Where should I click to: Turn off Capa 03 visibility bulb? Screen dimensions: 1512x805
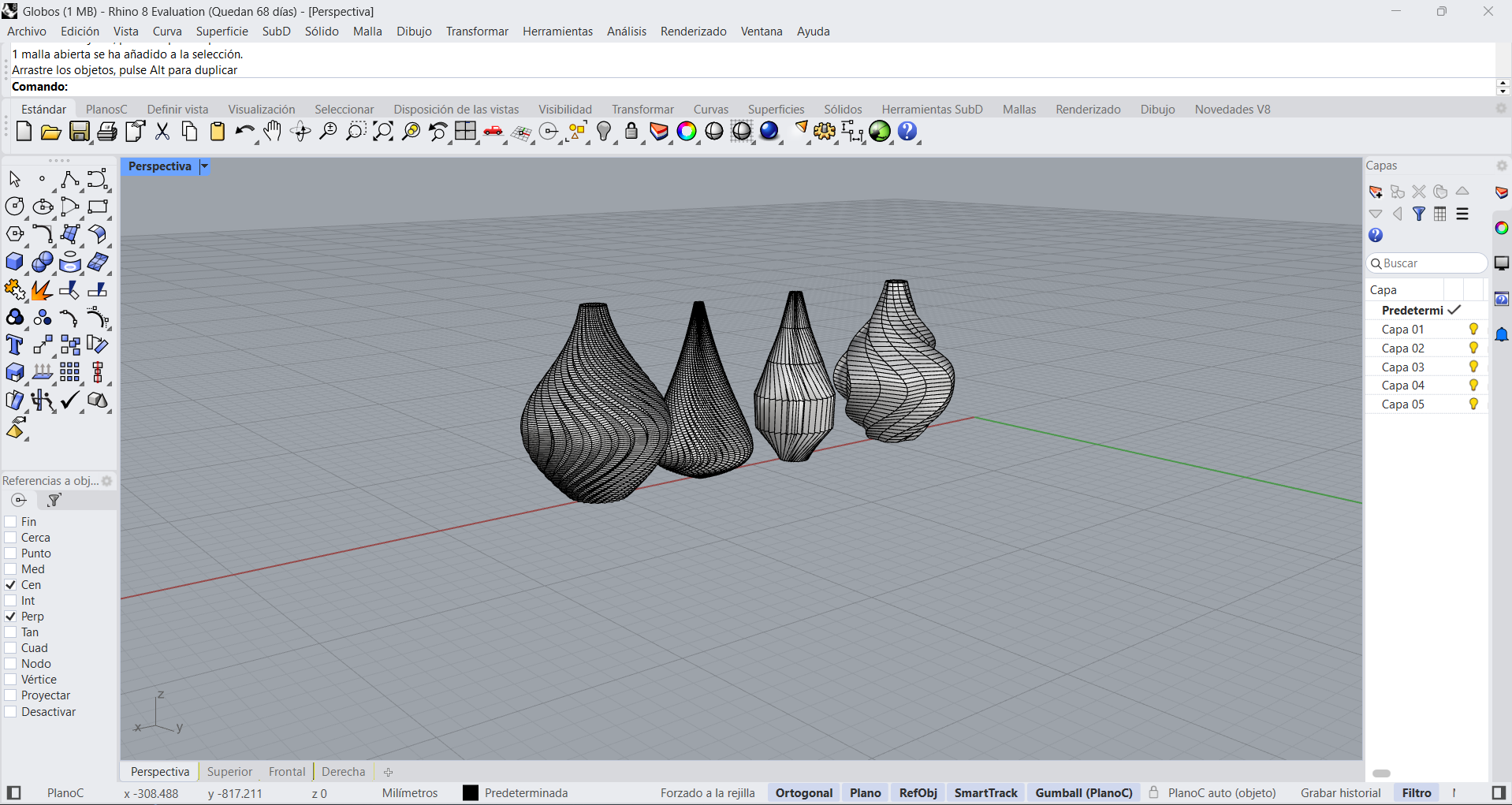coord(1473,367)
